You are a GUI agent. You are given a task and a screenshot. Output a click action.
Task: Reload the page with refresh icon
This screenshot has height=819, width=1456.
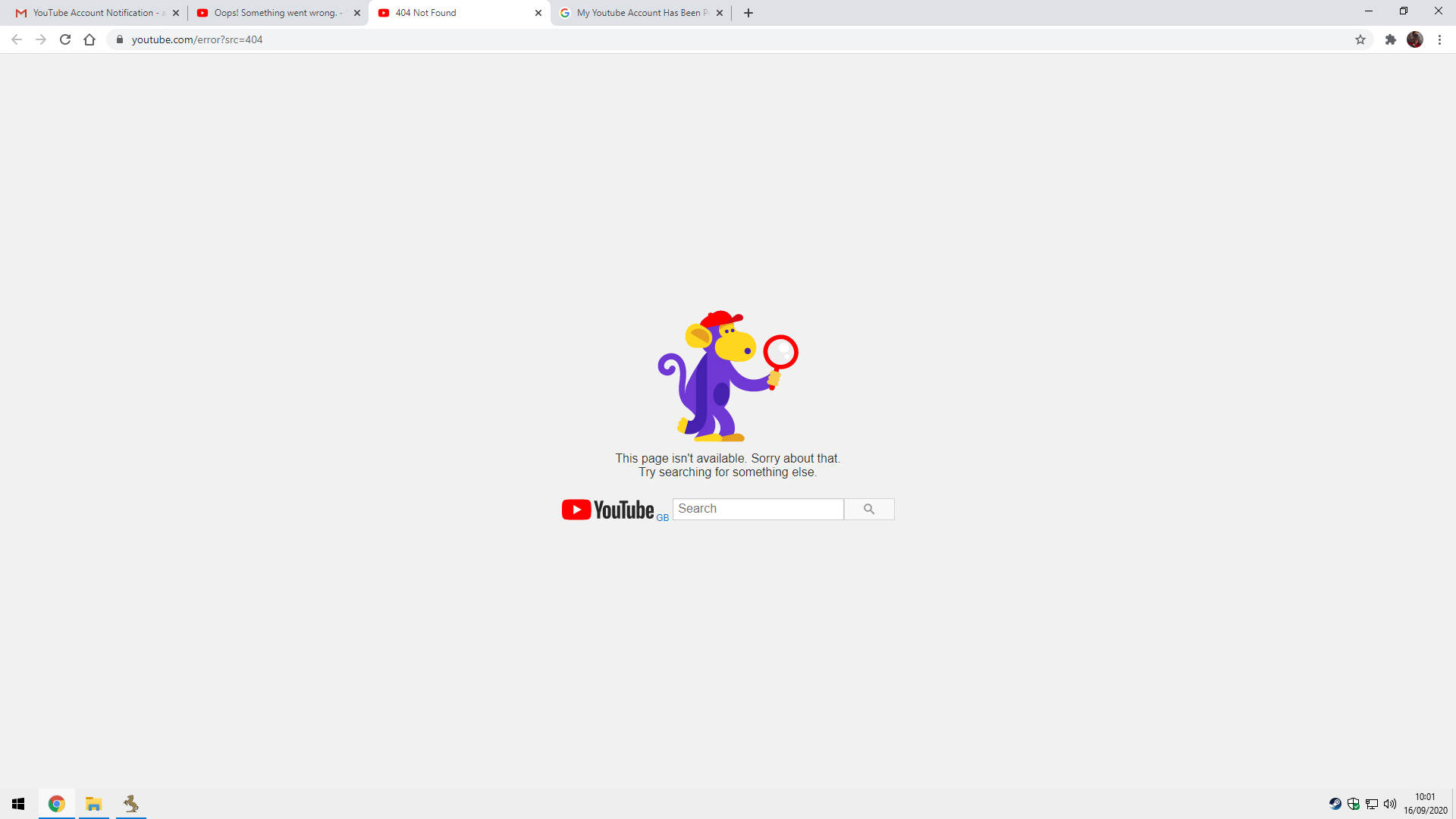(x=65, y=39)
